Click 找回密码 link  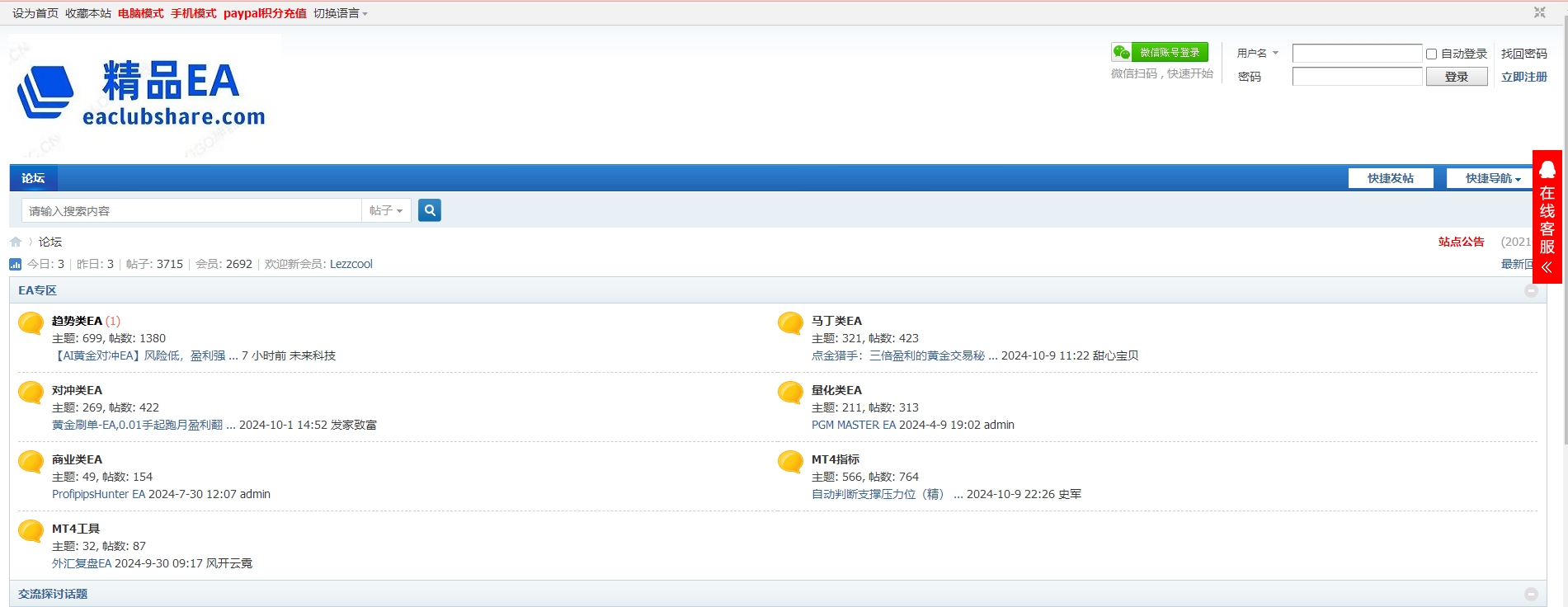coord(1524,54)
